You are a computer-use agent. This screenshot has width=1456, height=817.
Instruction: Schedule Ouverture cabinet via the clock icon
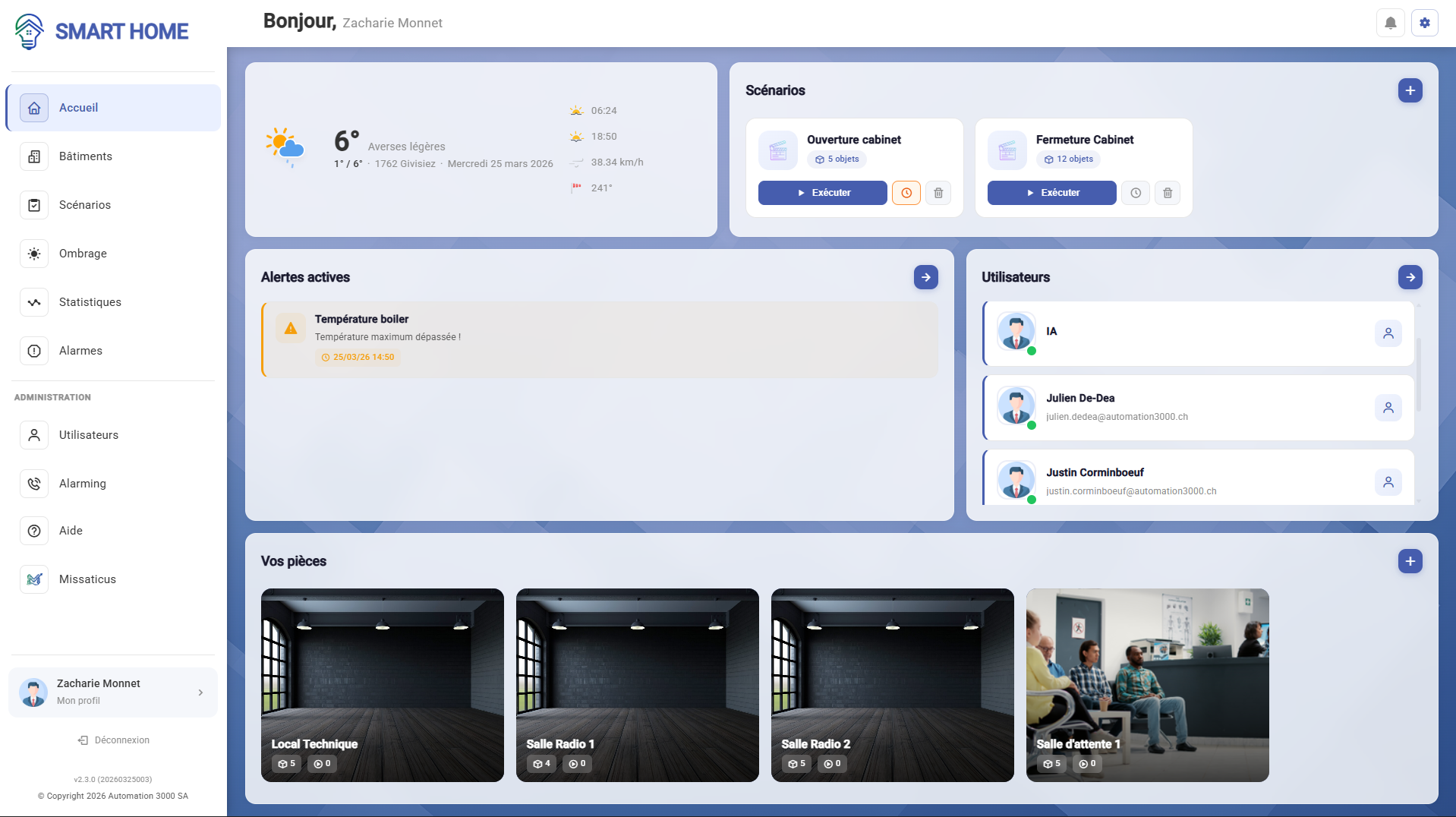[906, 193]
